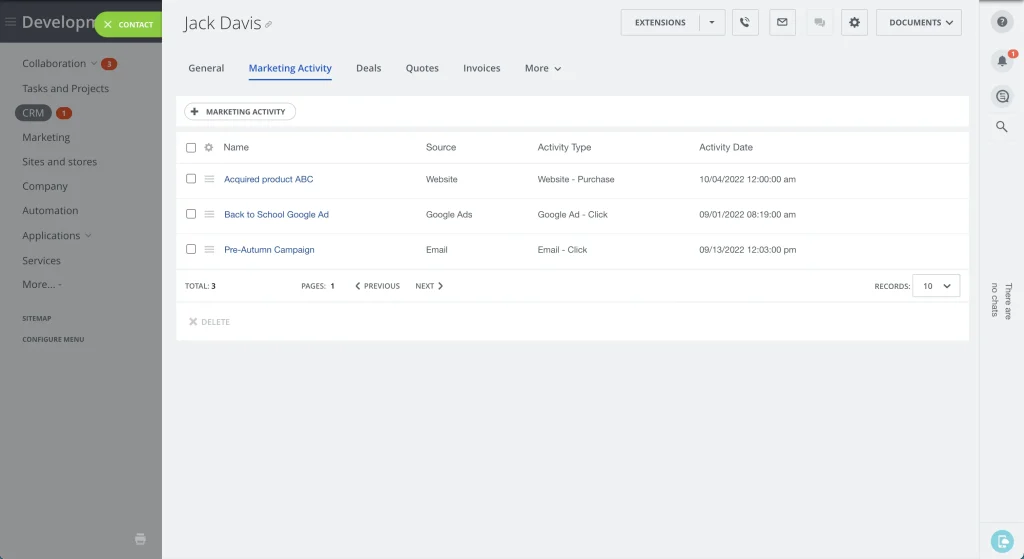Check the Back to School Google Ad checkbox
Image resolution: width=1024 pixels, height=559 pixels.
pos(191,214)
